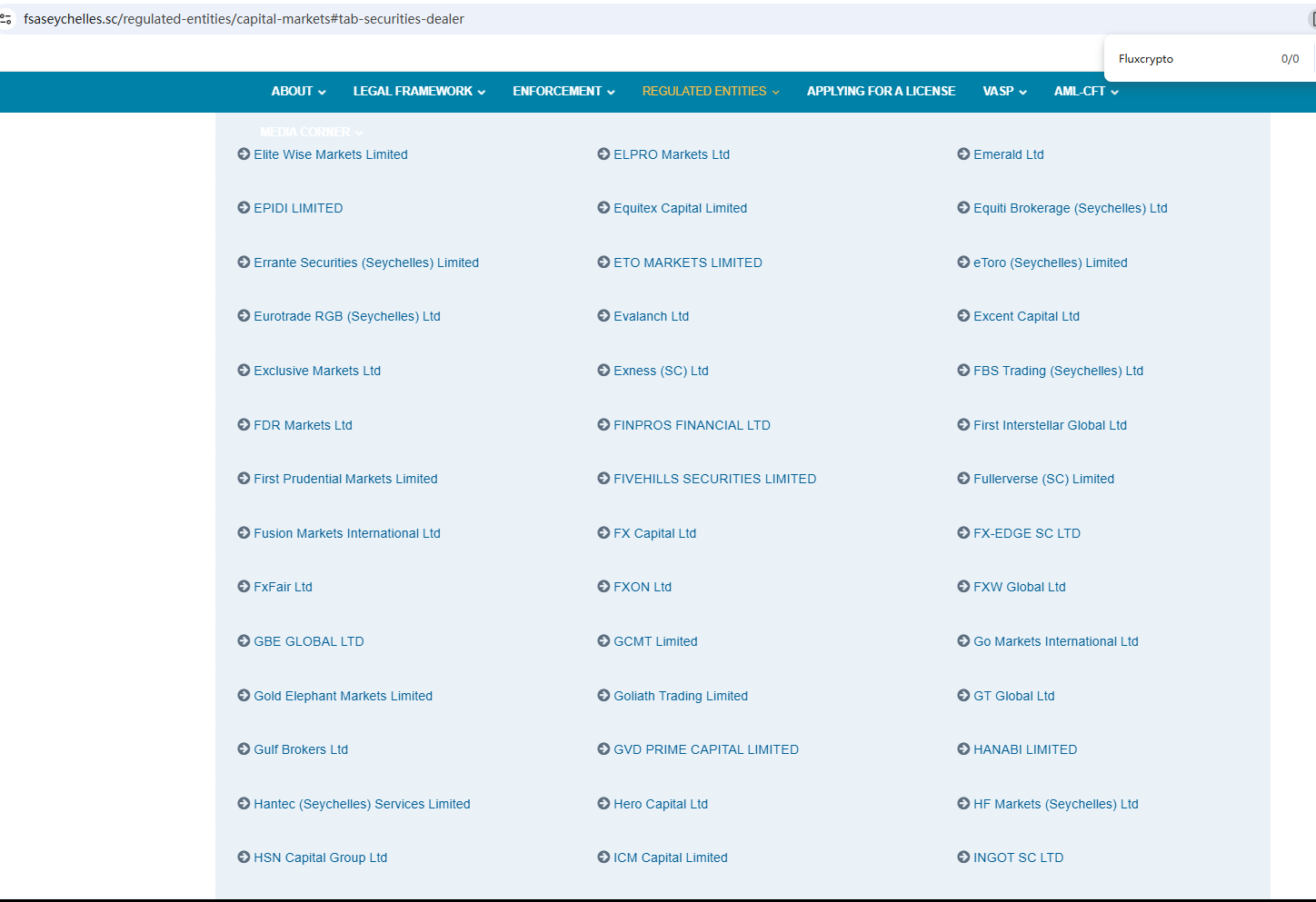Expand the VASP dropdown menu

(x=1004, y=92)
